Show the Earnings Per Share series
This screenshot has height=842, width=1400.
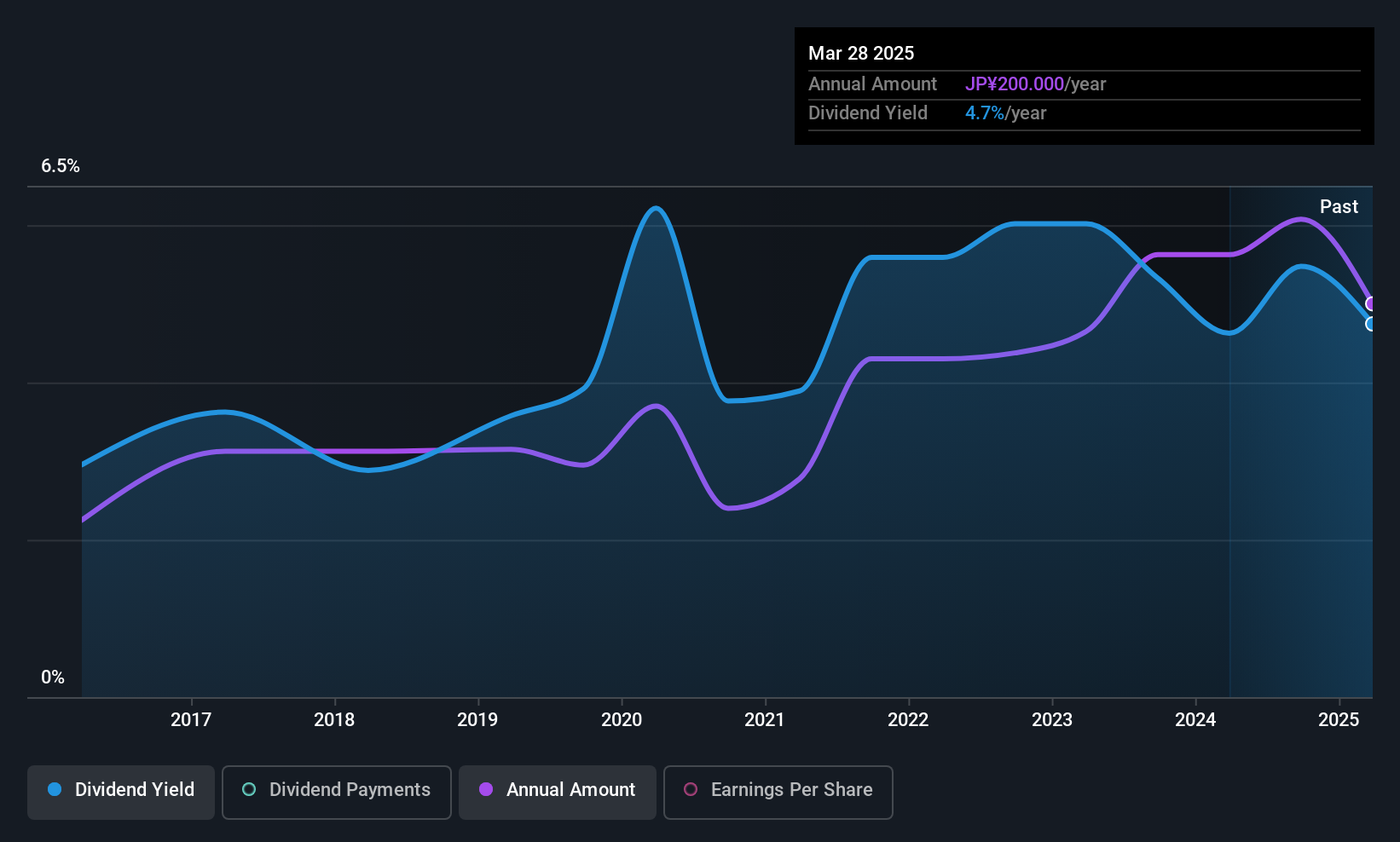(x=778, y=792)
